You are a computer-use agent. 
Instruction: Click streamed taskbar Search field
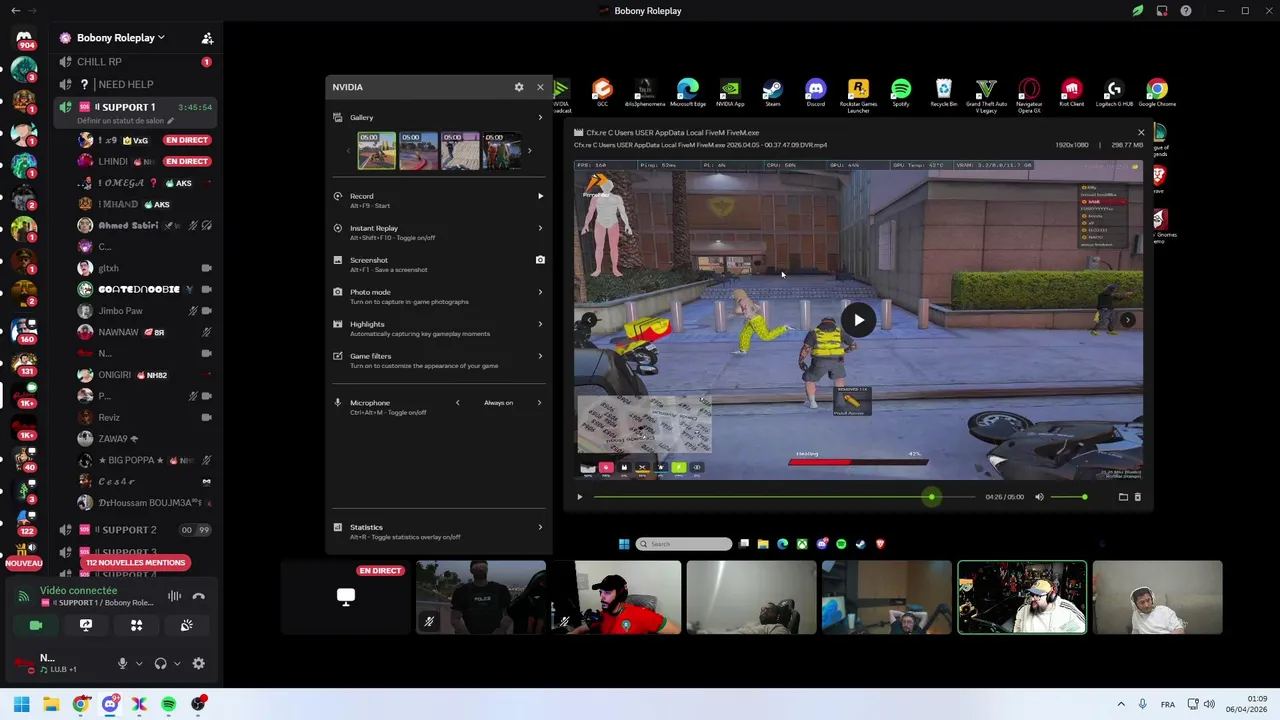pos(685,544)
